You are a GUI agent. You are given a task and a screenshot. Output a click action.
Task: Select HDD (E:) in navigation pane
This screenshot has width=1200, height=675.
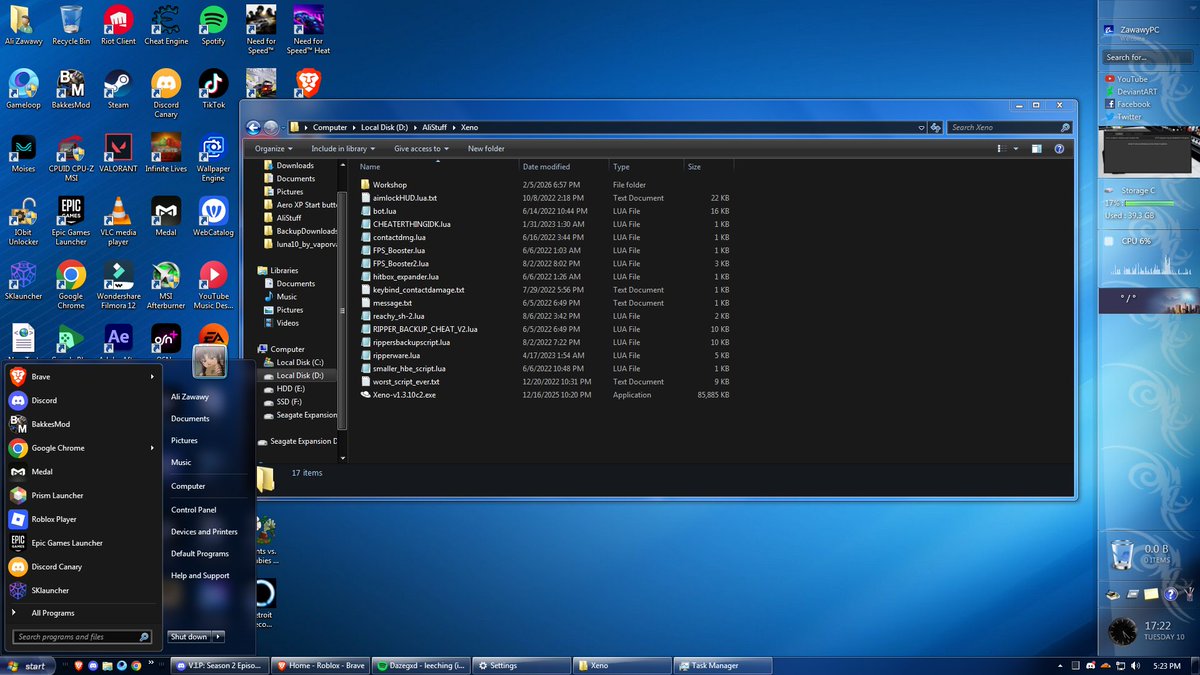[291, 388]
